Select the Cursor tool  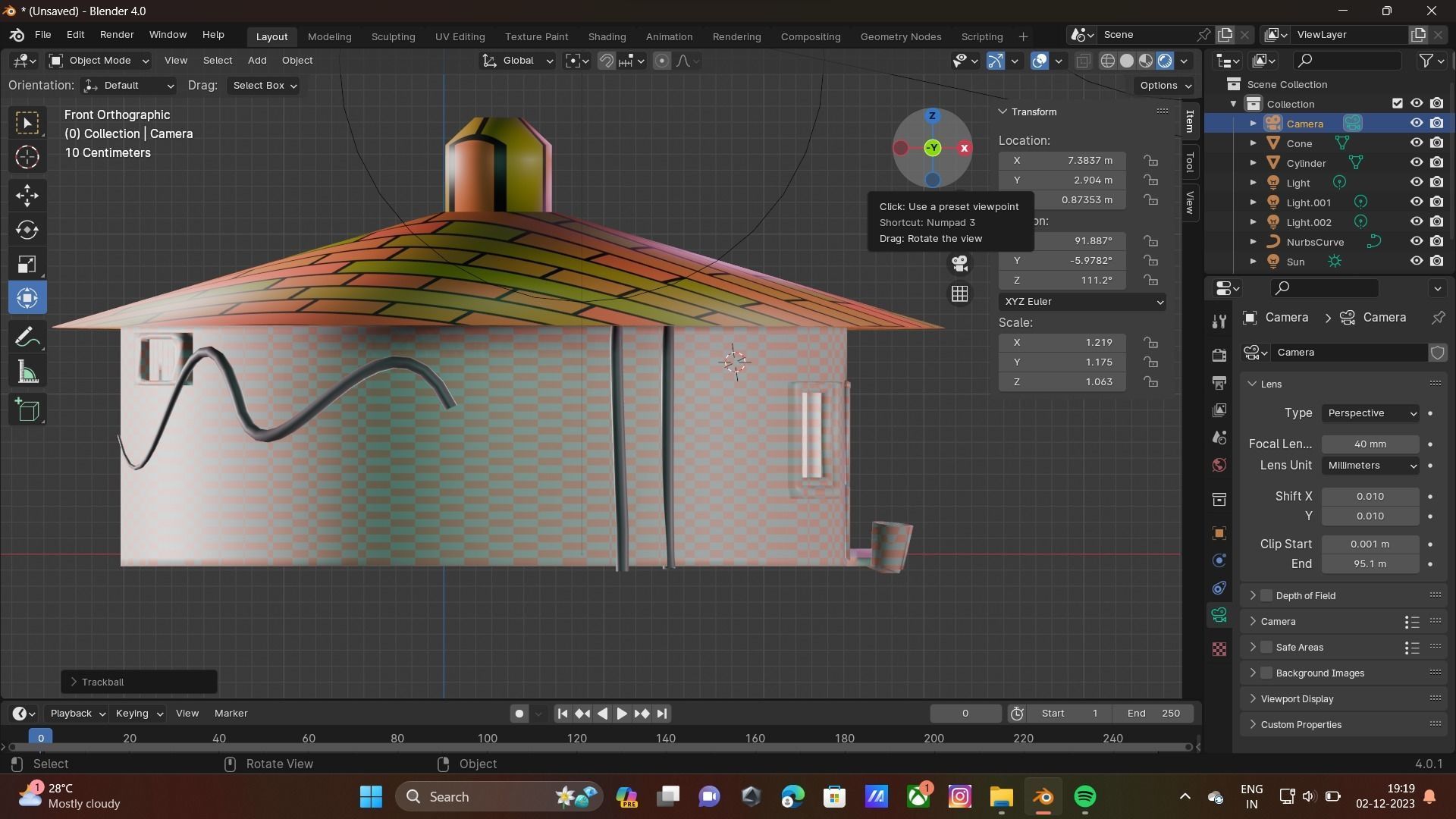(x=27, y=157)
